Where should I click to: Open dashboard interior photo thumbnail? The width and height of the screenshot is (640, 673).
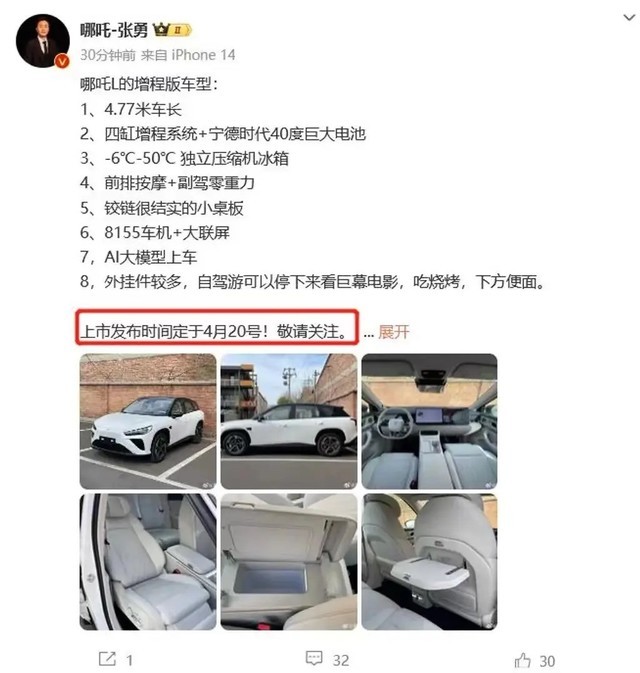tap(429, 421)
